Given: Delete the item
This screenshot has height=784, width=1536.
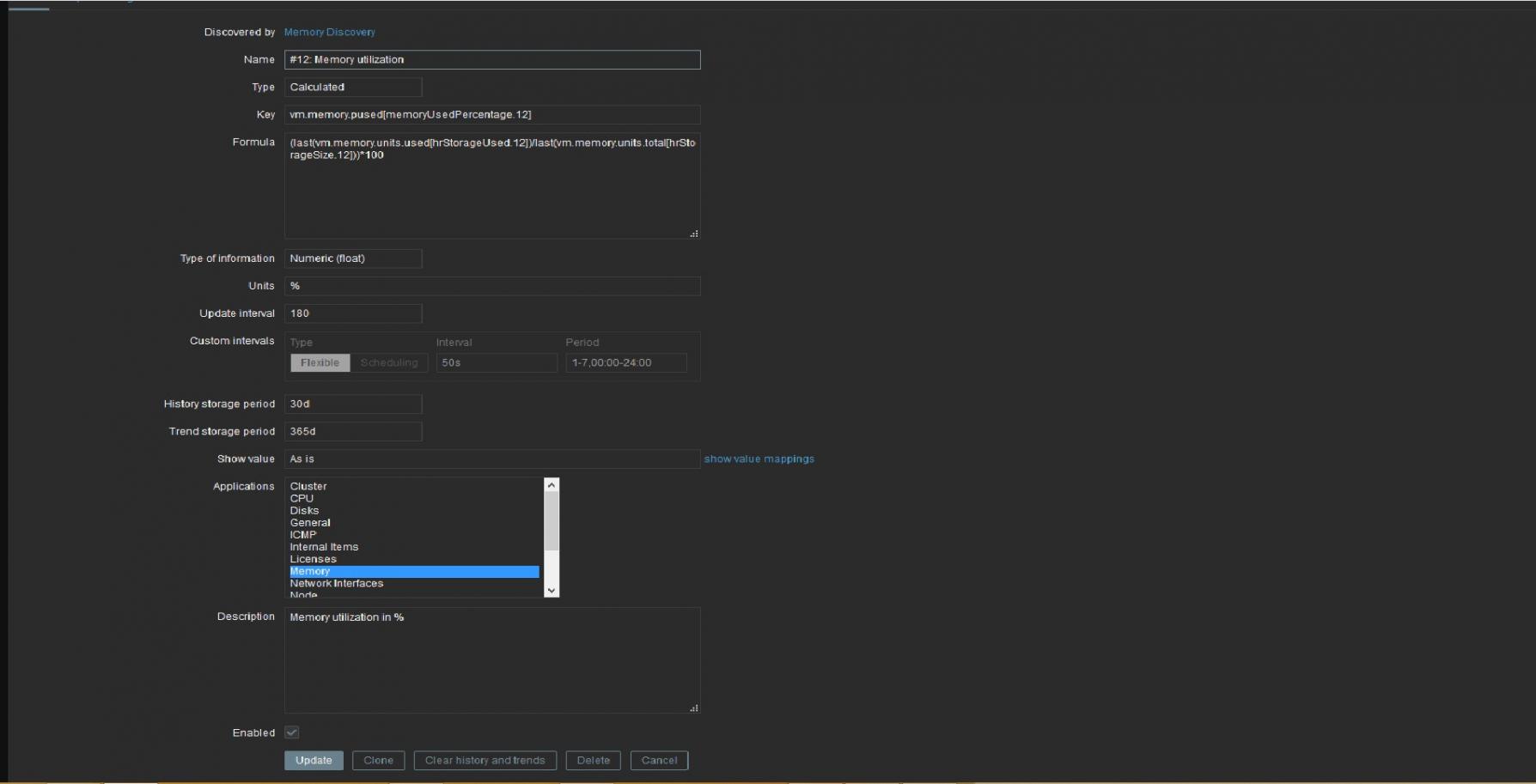Looking at the screenshot, I should tap(593, 760).
